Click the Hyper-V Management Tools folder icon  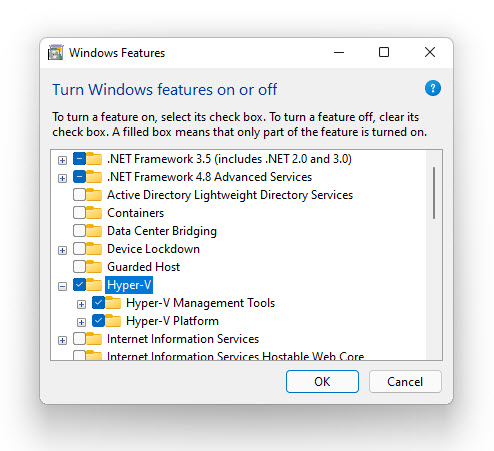(113, 303)
